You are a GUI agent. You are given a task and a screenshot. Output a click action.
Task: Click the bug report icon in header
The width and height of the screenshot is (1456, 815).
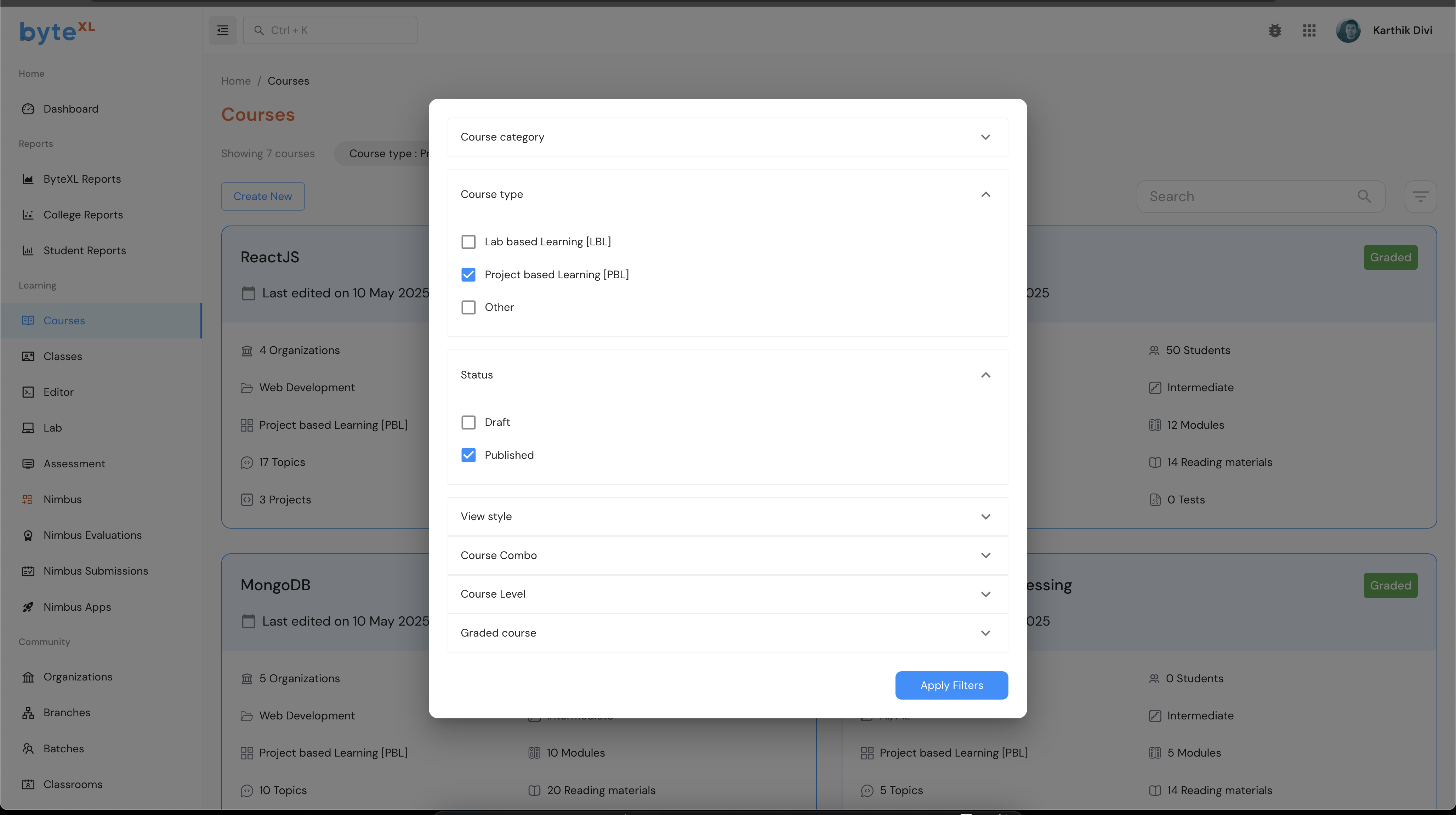(1275, 30)
